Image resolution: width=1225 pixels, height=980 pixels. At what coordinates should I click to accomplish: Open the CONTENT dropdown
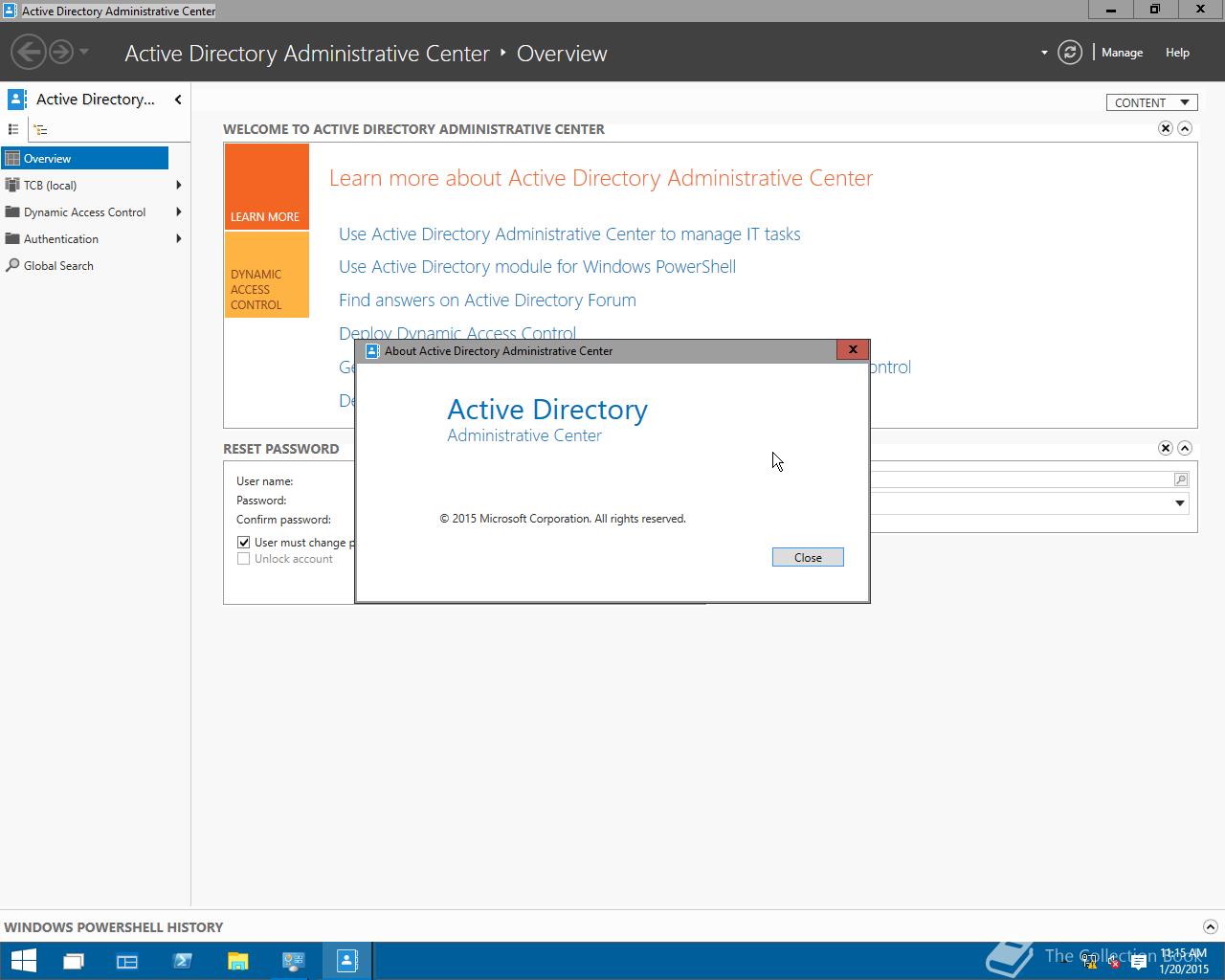1151,102
